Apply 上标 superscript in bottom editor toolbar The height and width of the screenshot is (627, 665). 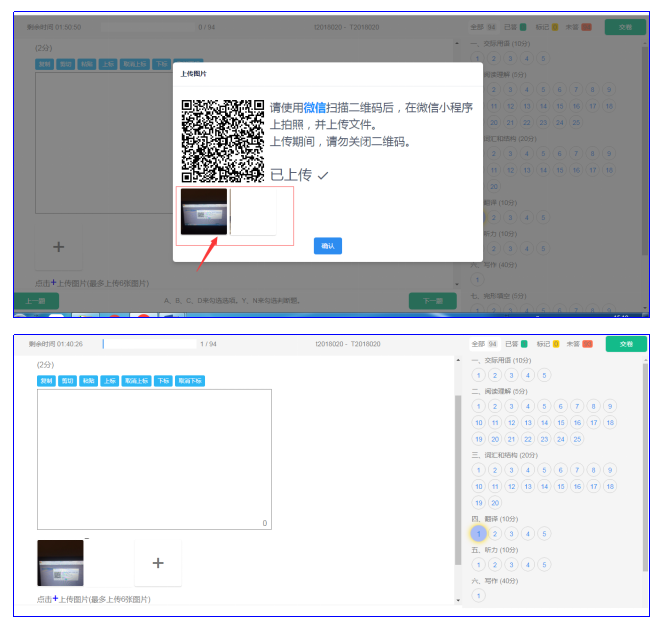point(110,381)
